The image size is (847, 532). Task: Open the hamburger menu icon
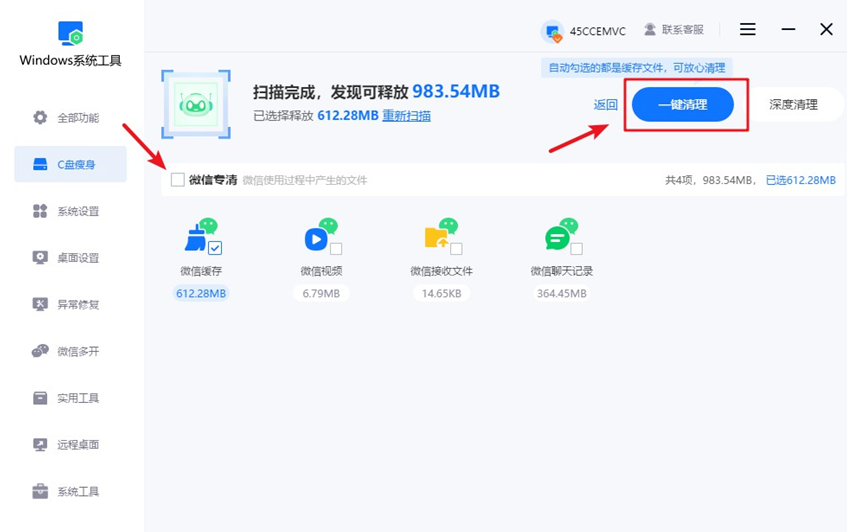click(x=748, y=29)
